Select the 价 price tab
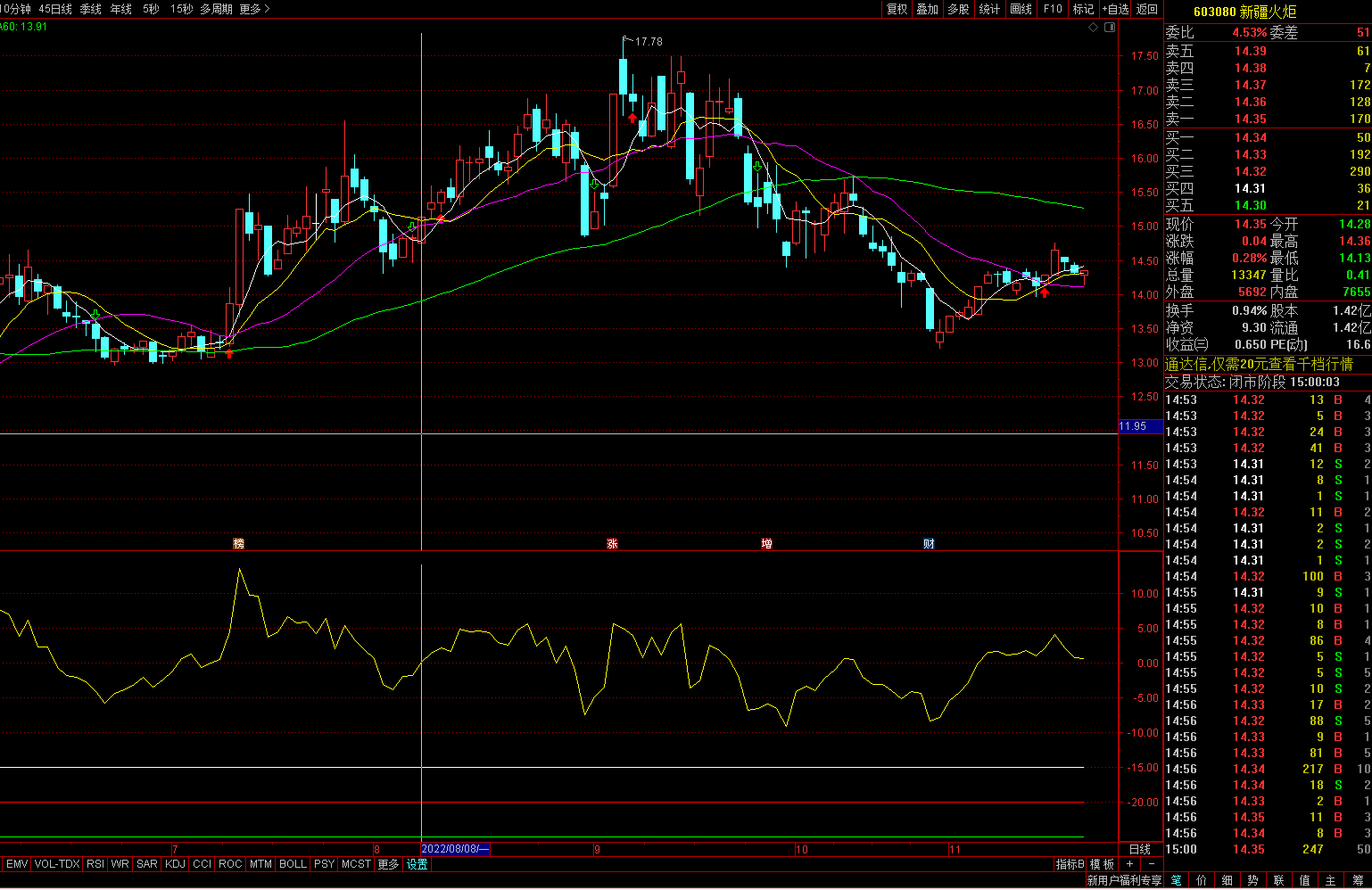Viewport: 1372px width, 890px height. tap(1202, 881)
